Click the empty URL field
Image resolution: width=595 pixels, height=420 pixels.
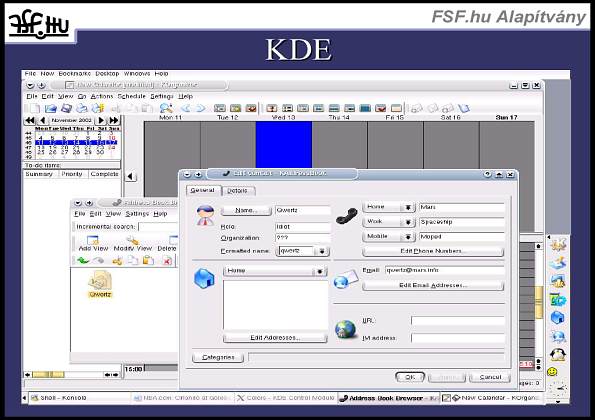point(457,321)
